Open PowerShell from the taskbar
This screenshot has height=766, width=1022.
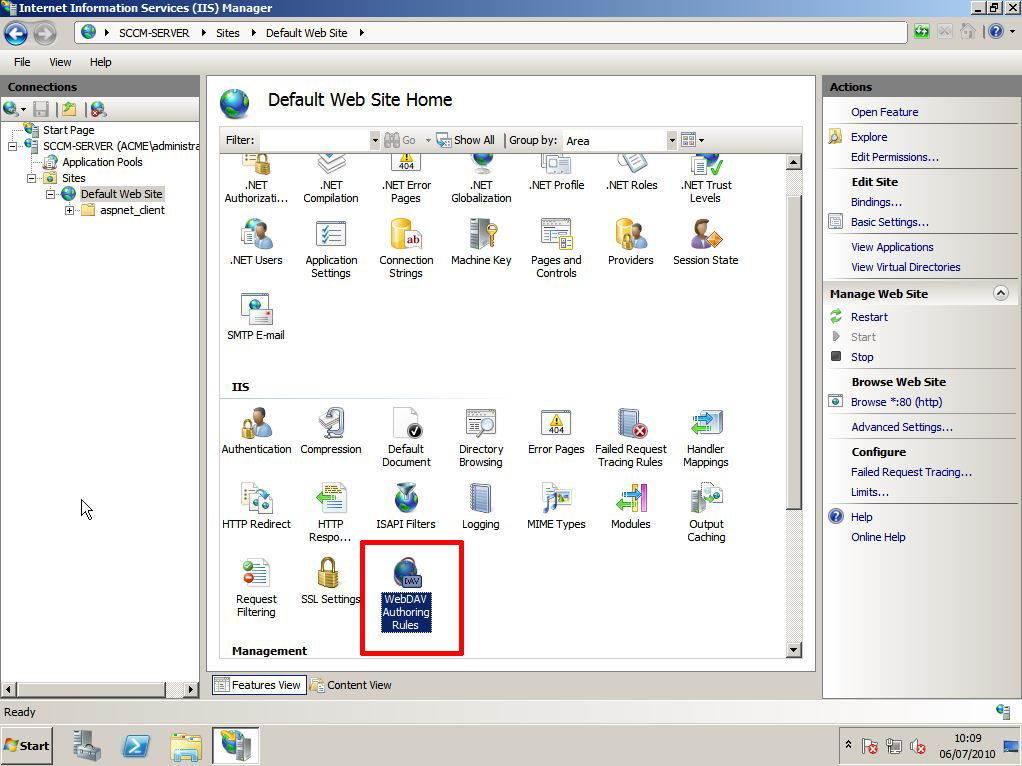pos(136,746)
